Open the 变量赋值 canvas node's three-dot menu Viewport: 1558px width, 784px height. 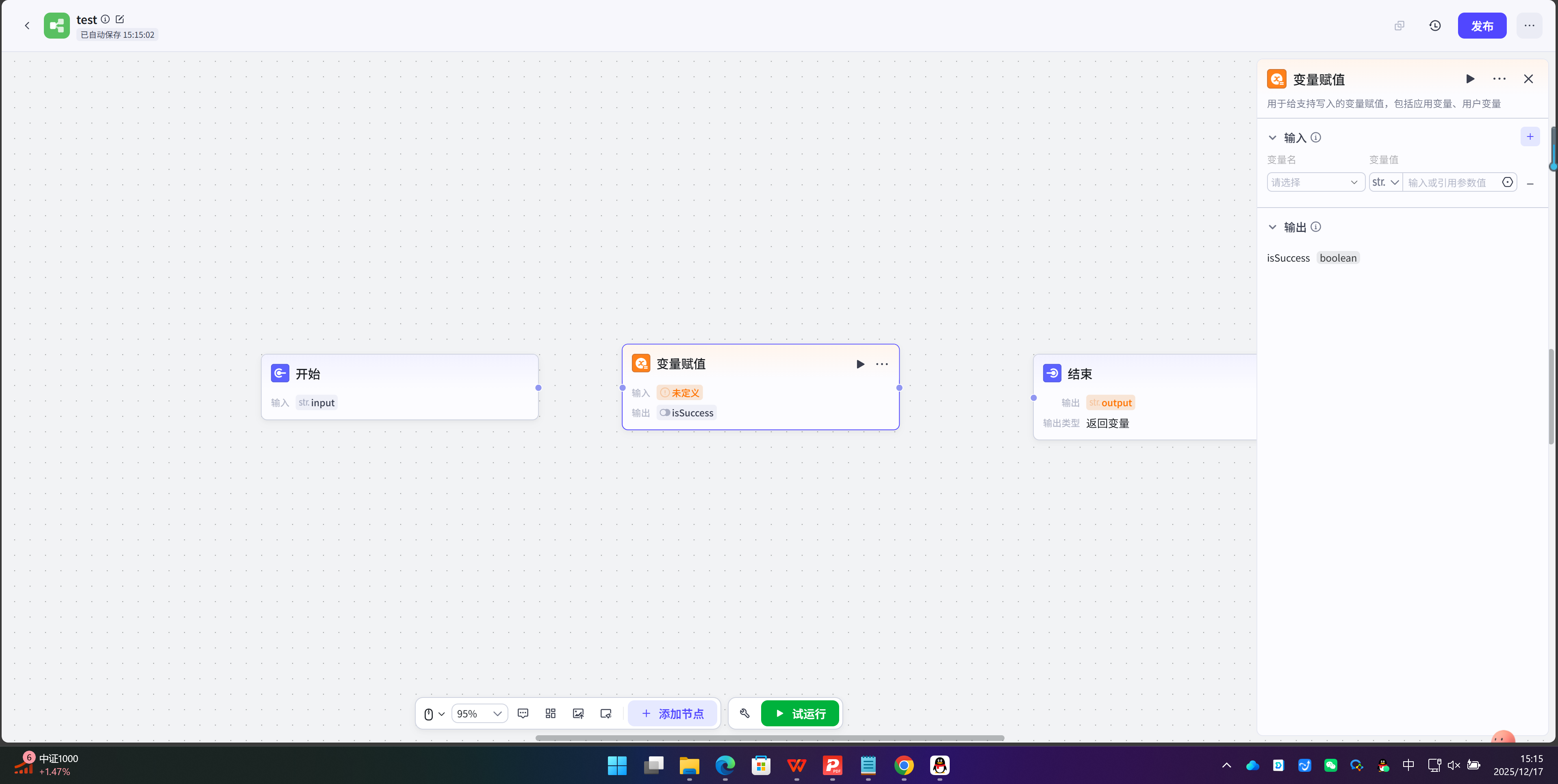[882, 364]
